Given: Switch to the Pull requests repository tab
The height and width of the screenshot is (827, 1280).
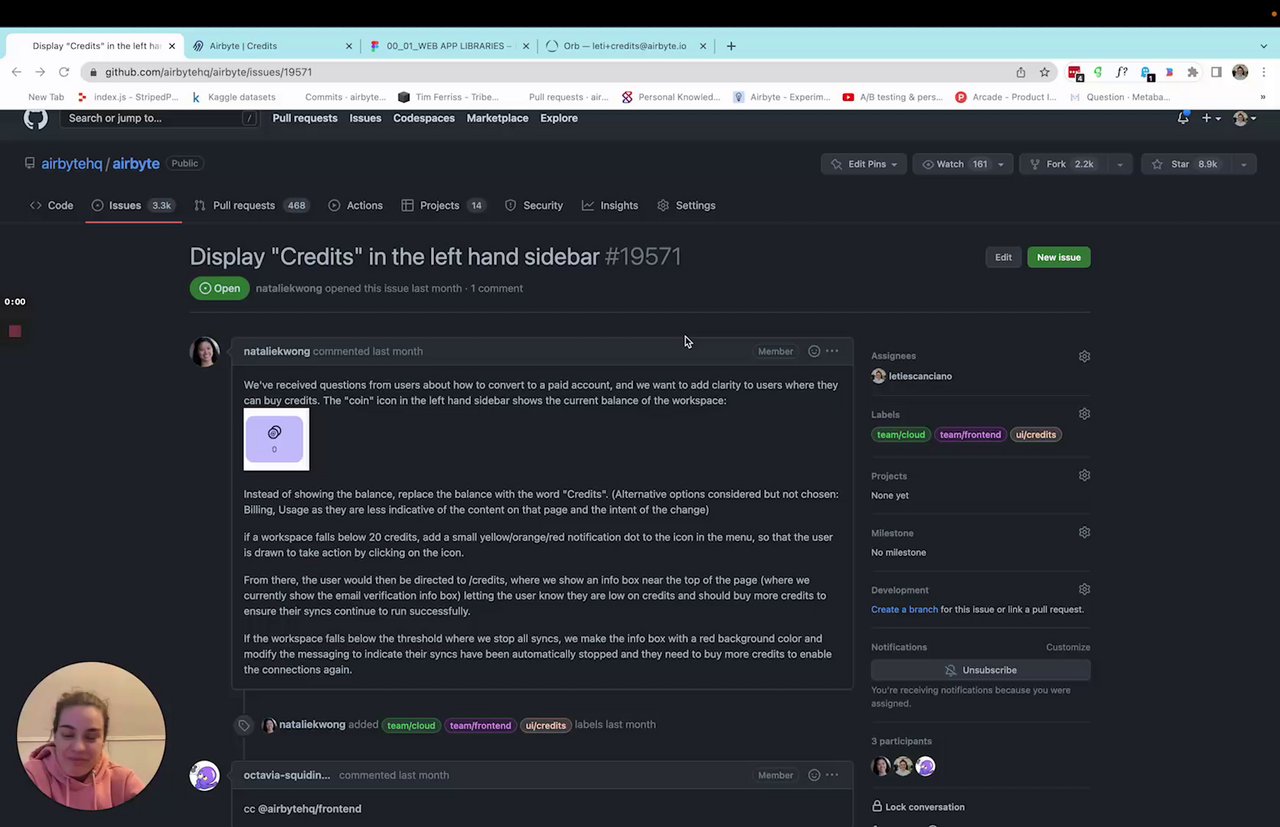Looking at the screenshot, I should 250,205.
